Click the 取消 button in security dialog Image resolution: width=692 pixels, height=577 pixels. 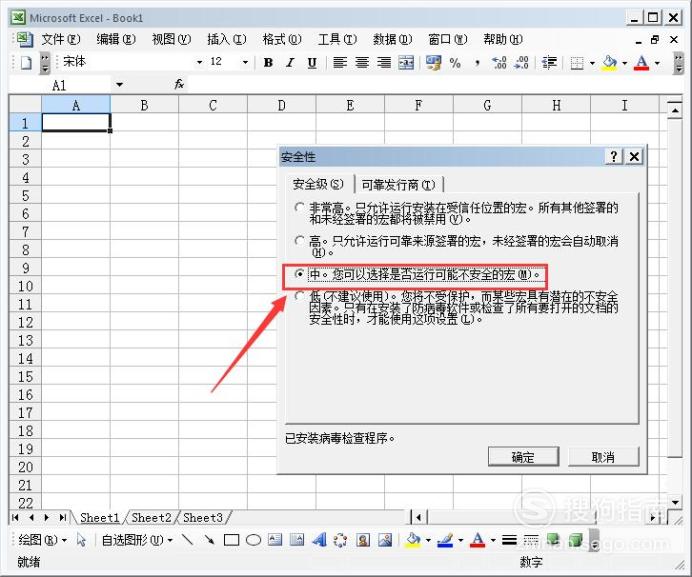(x=603, y=457)
